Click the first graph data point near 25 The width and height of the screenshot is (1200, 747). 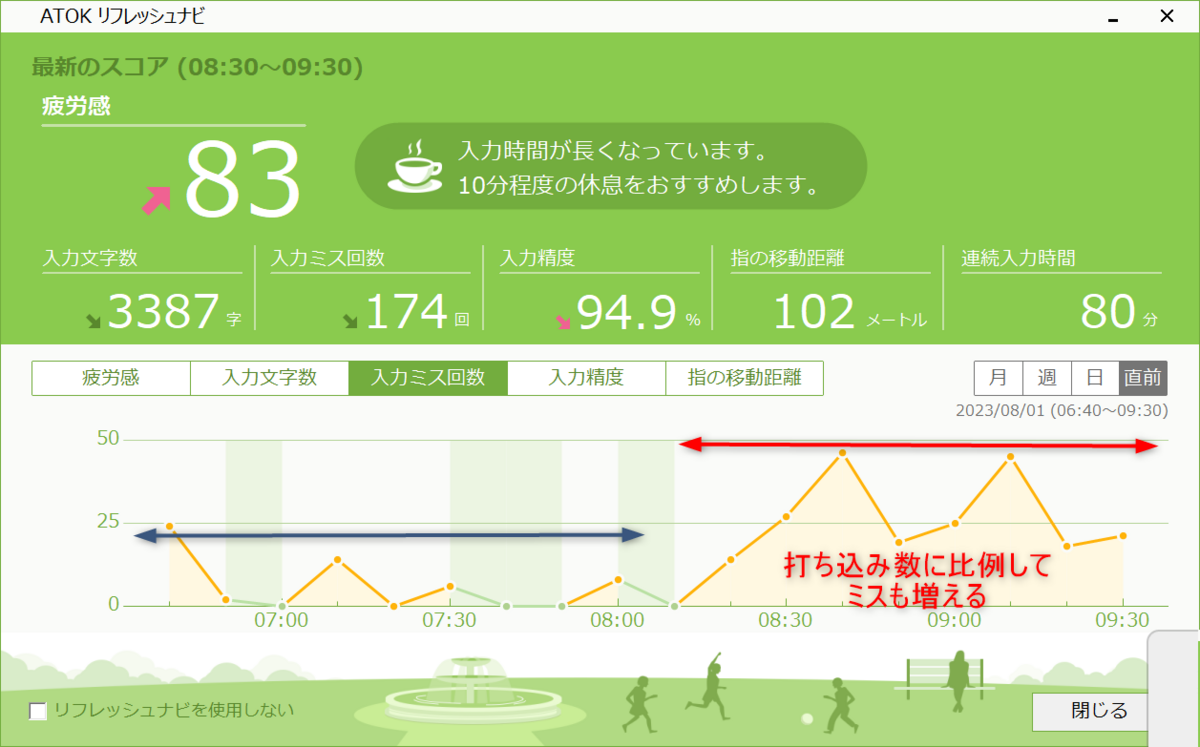tap(170, 526)
